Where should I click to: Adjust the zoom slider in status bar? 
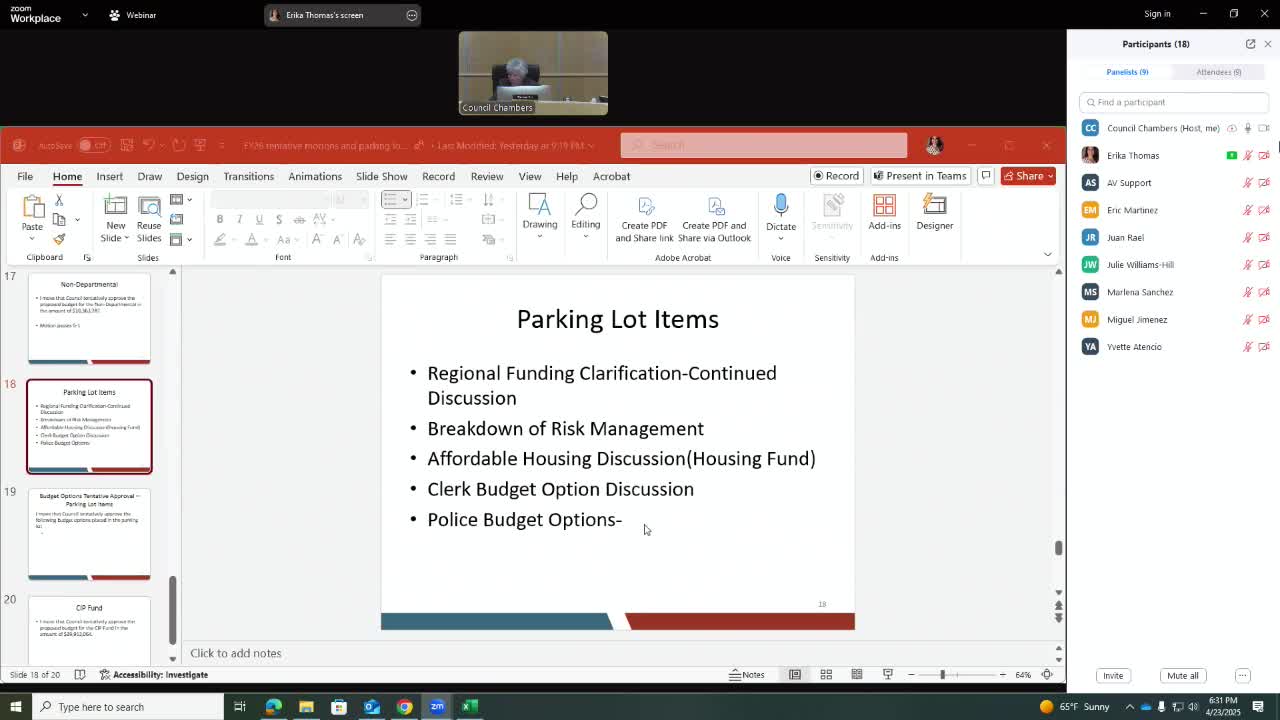coord(942,675)
